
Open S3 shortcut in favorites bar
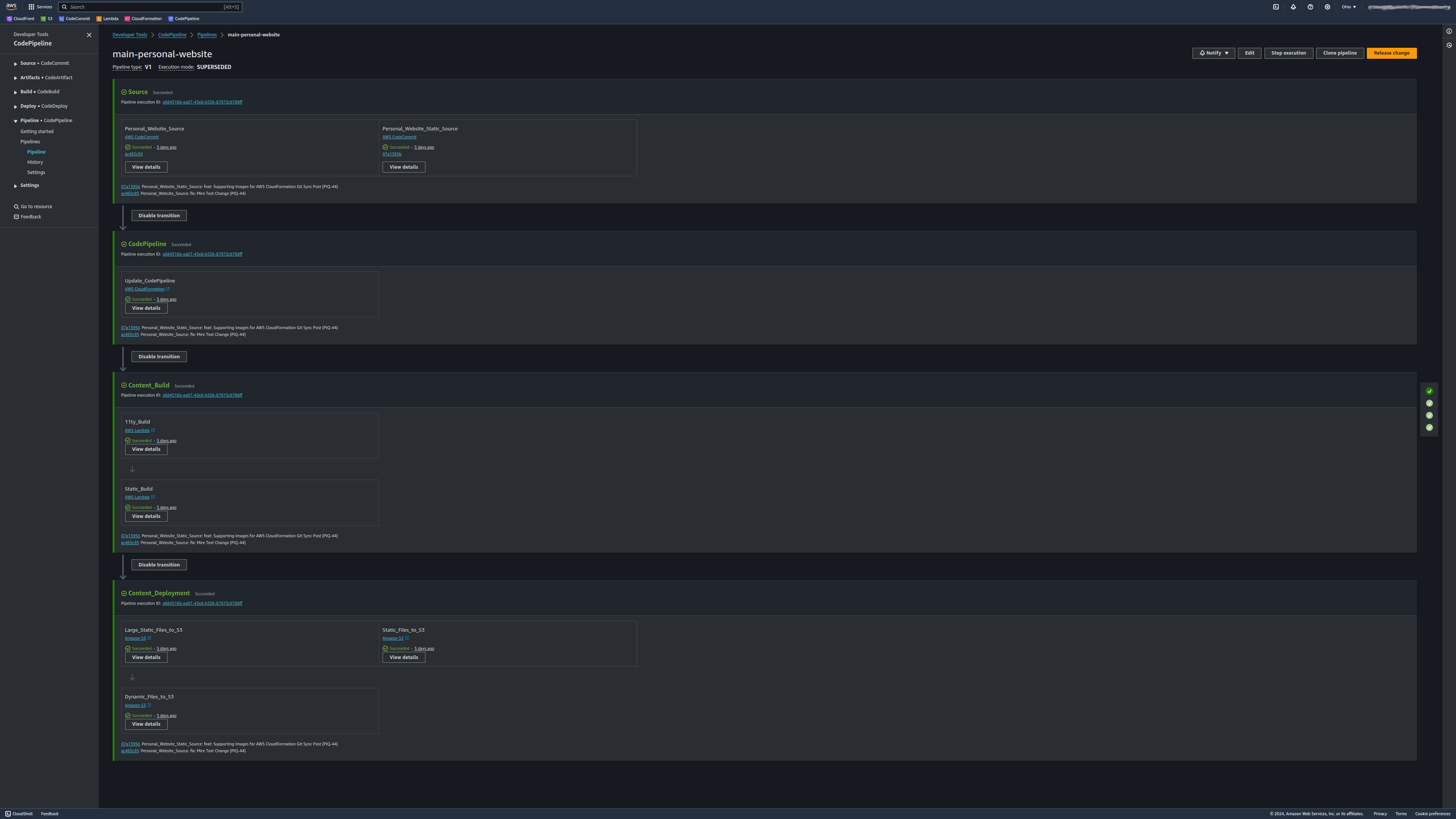46,19
